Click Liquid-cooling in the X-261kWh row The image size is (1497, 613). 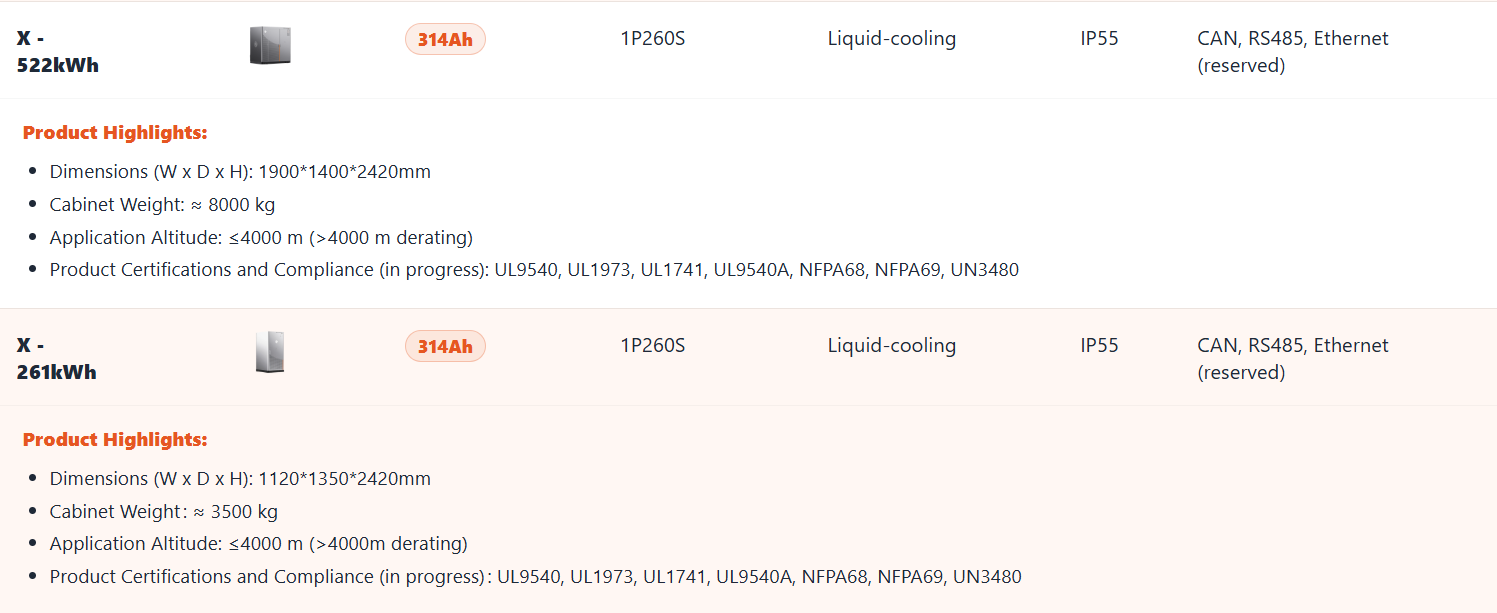[891, 346]
